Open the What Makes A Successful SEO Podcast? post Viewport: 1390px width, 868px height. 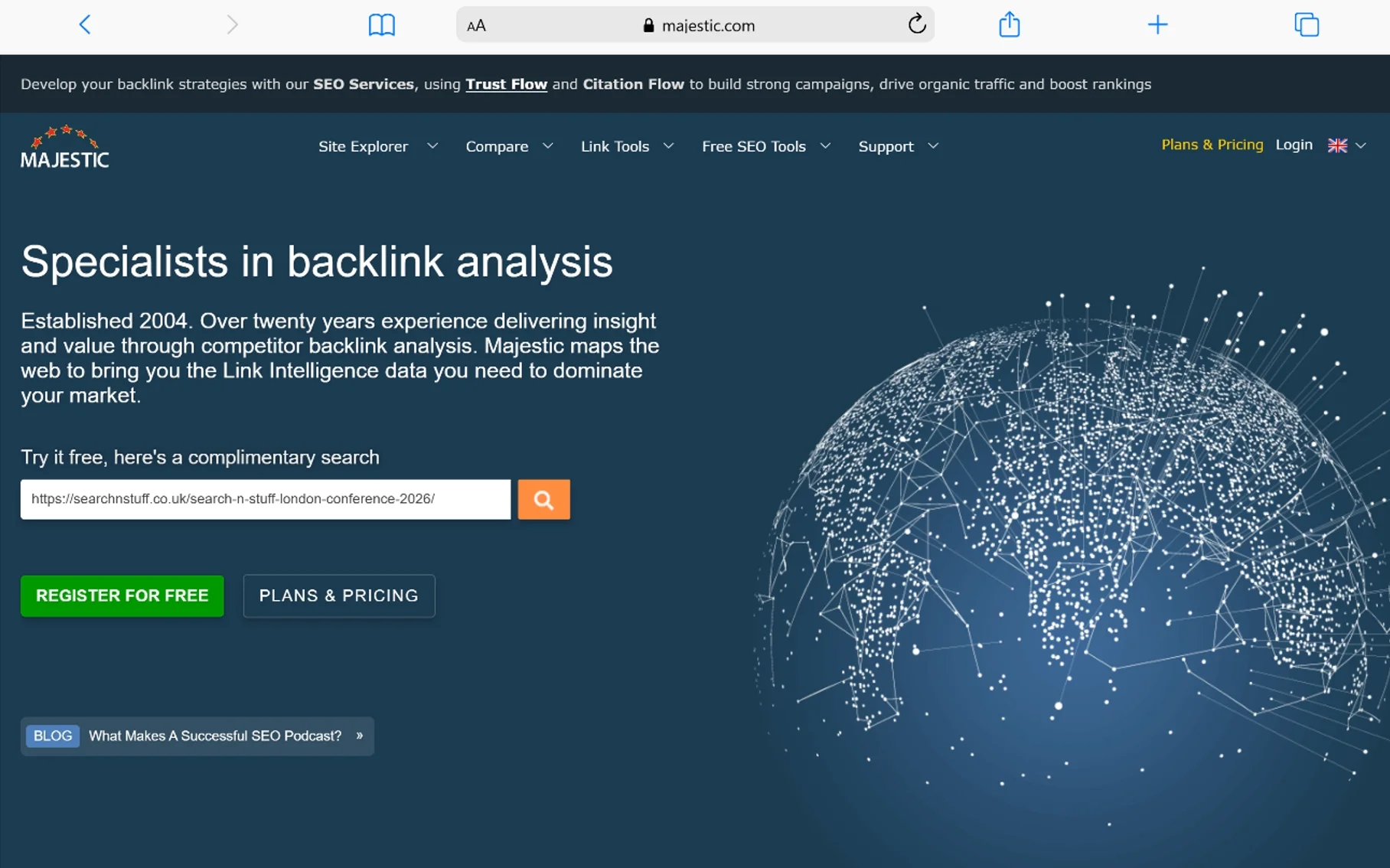pyautogui.click(x=215, y=736)
